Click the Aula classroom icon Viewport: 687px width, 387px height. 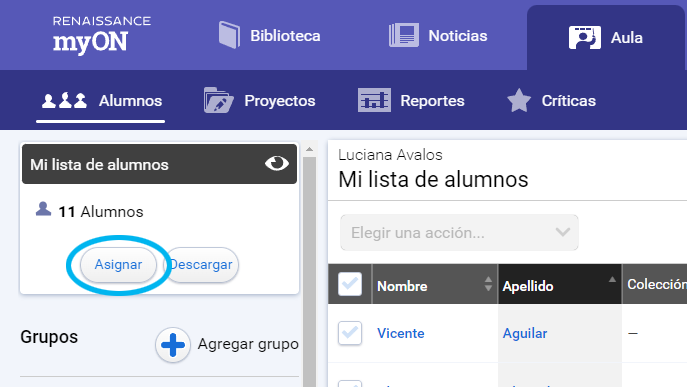[x=584, y=37]
